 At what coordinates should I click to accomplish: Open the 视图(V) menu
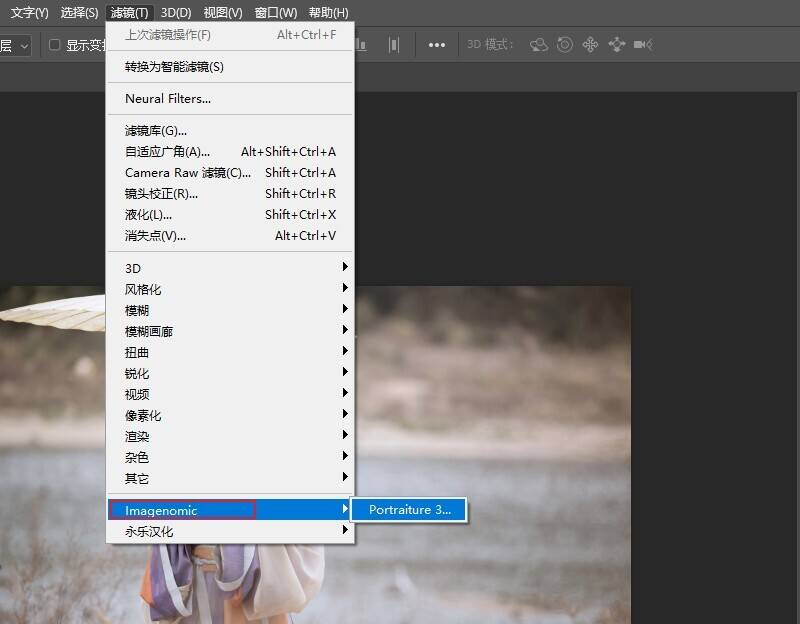pyautogui.click(x=222, y=13)
